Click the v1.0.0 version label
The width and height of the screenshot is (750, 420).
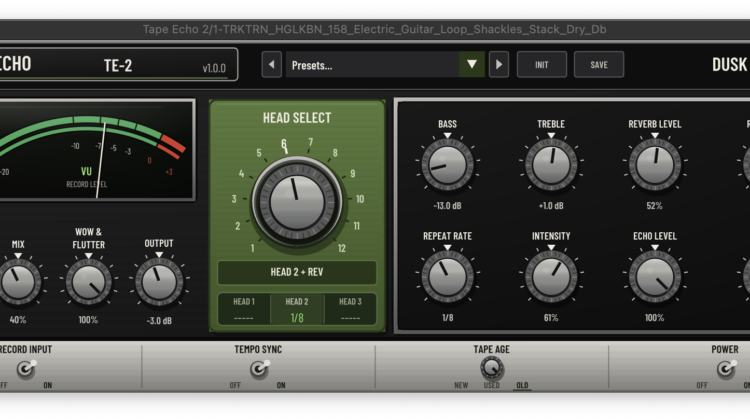pyautogui.click(x=214, y=68)
